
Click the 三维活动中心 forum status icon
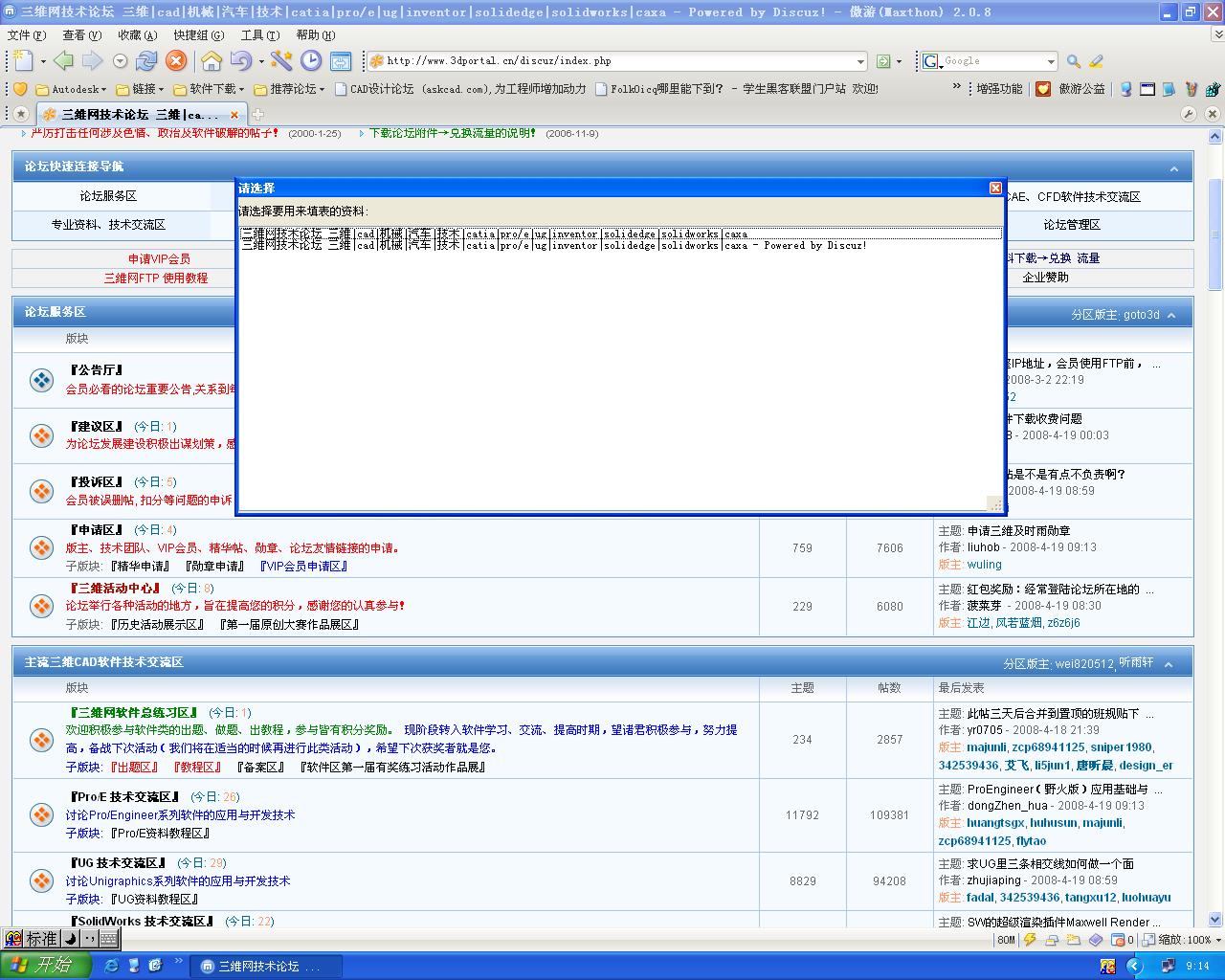click(x=41, y=606)
